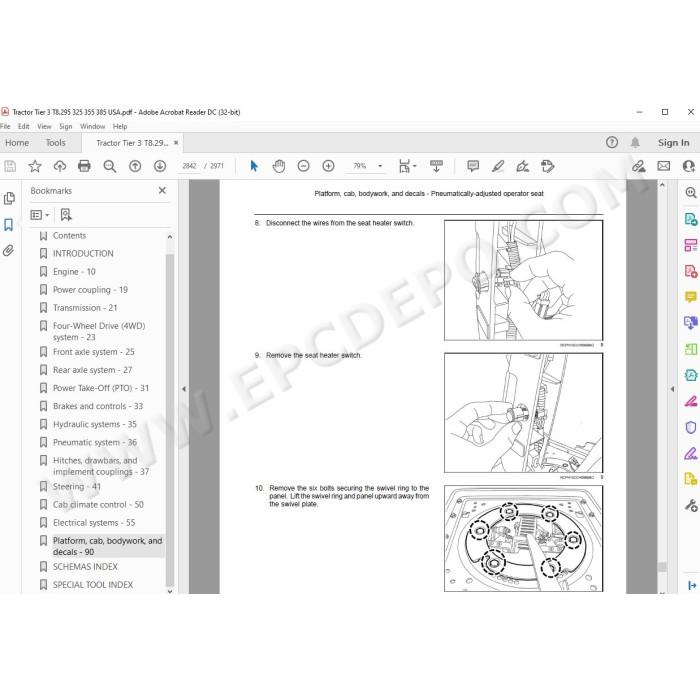Open the SCHEMAS INDEX bookmark

pyautogui.click(x=85, y=567)
